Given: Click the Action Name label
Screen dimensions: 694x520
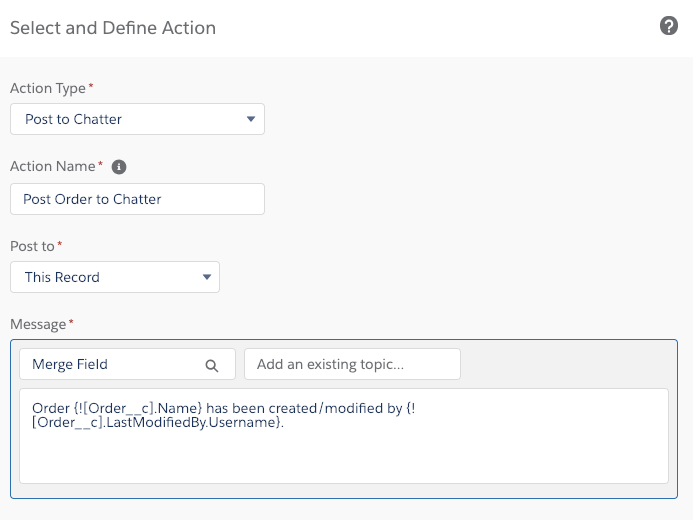Looking at the screenshot, I should point(53,167).
